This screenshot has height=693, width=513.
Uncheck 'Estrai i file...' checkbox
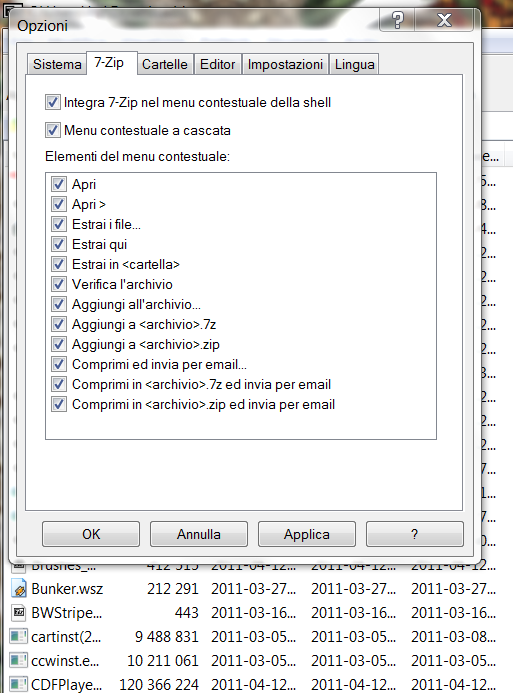click(x=59, y=224)
